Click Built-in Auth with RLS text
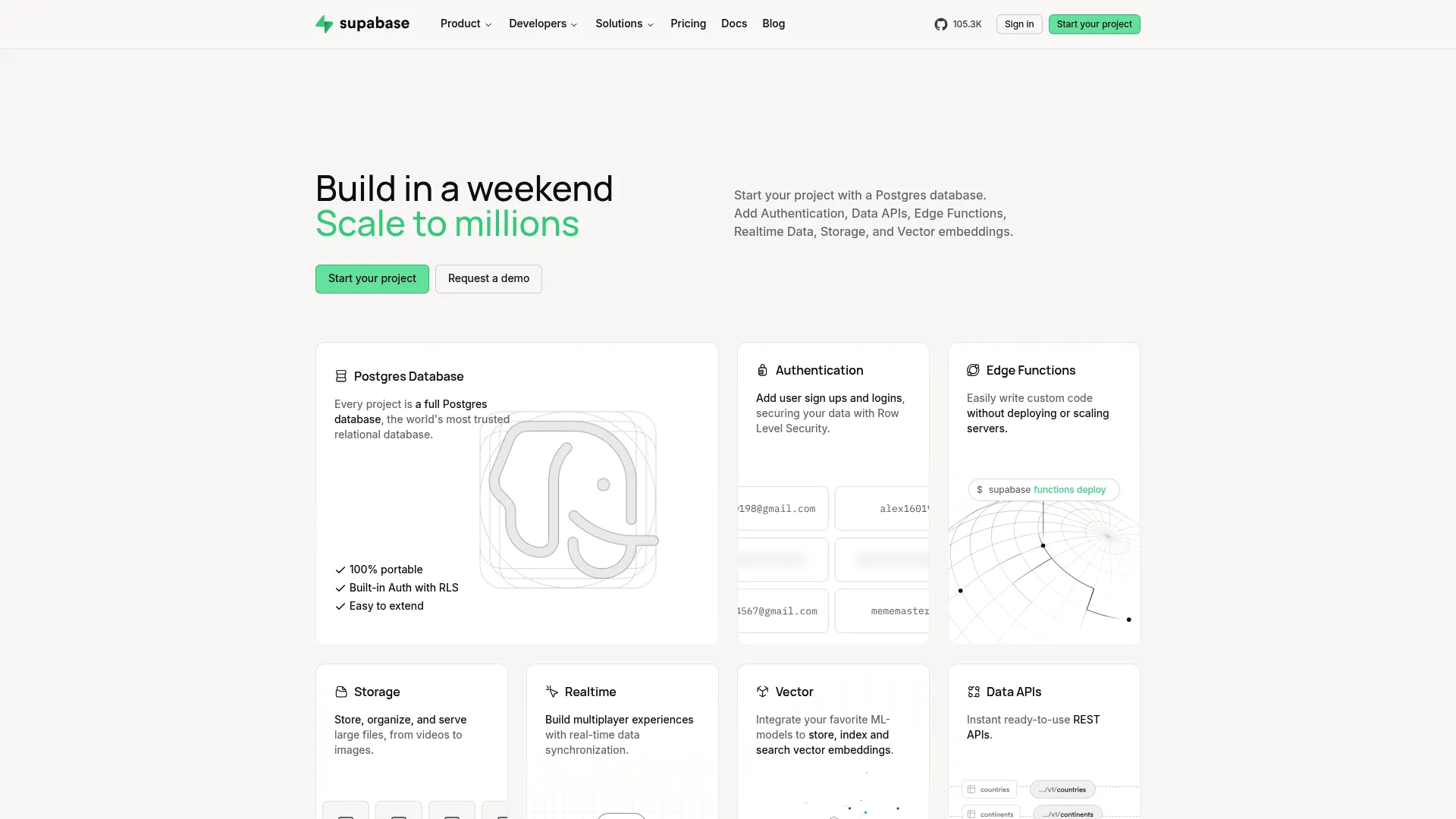The height and width of the screenshot is (819, 1456). (x=403, y=588)
